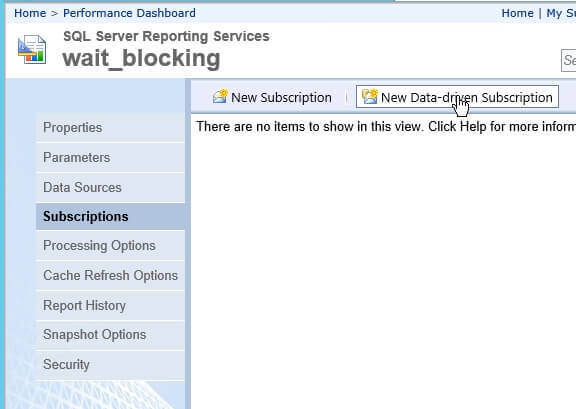Screen dimensions: 576x409
Task: Click the New Data-driven Subscription icon
Action: [370, 97]
